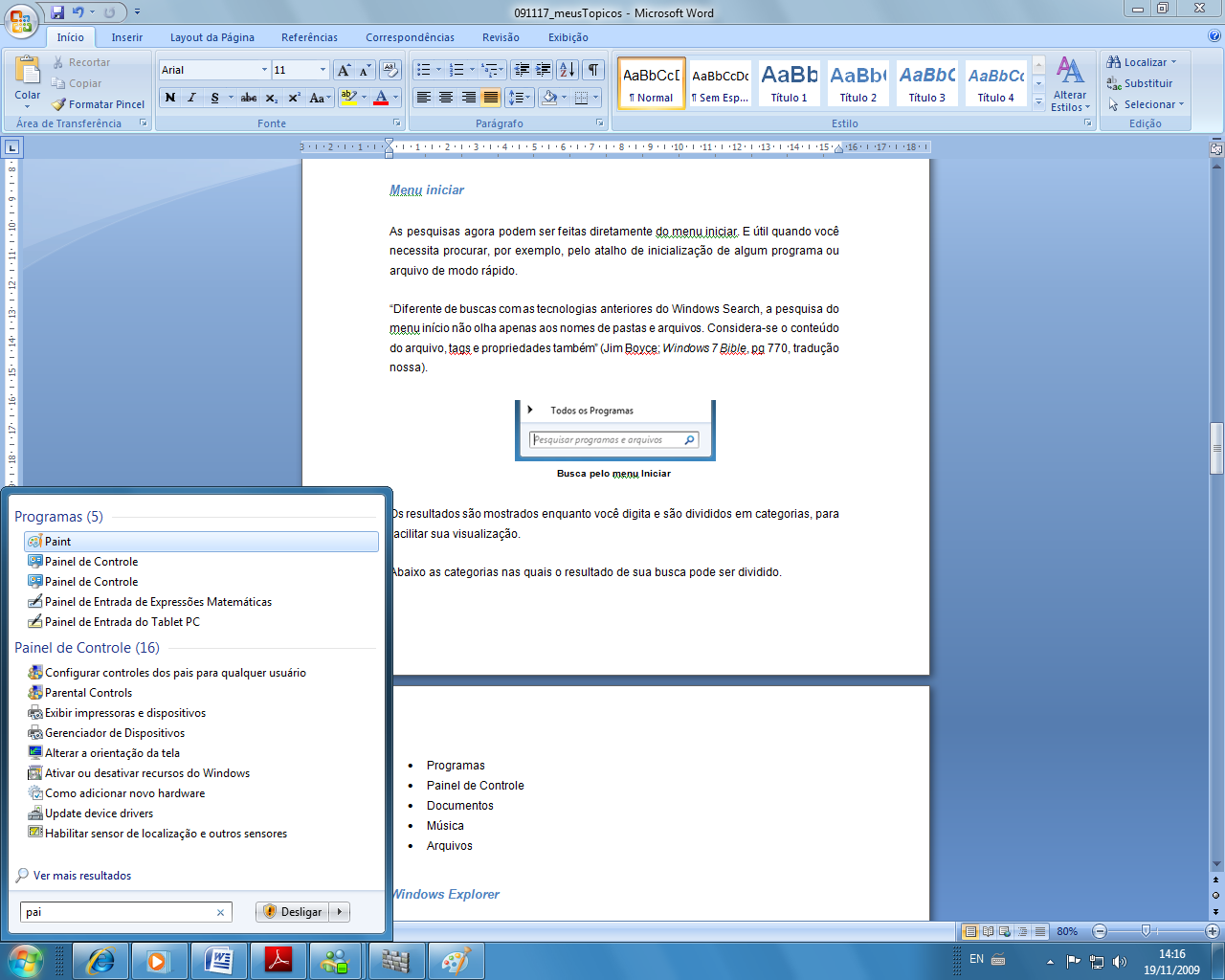Expand the Localizar dropdown arrow

coord(1174,62)
